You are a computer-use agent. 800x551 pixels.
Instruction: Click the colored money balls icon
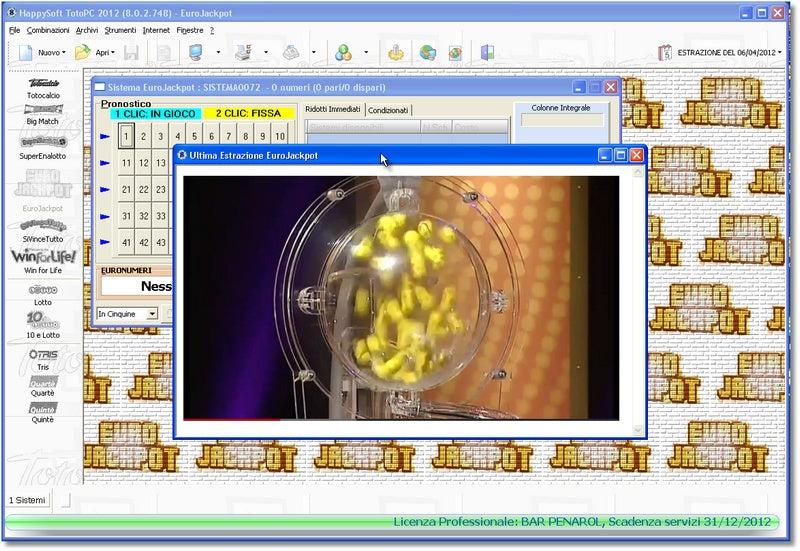[x=343, y=53]
